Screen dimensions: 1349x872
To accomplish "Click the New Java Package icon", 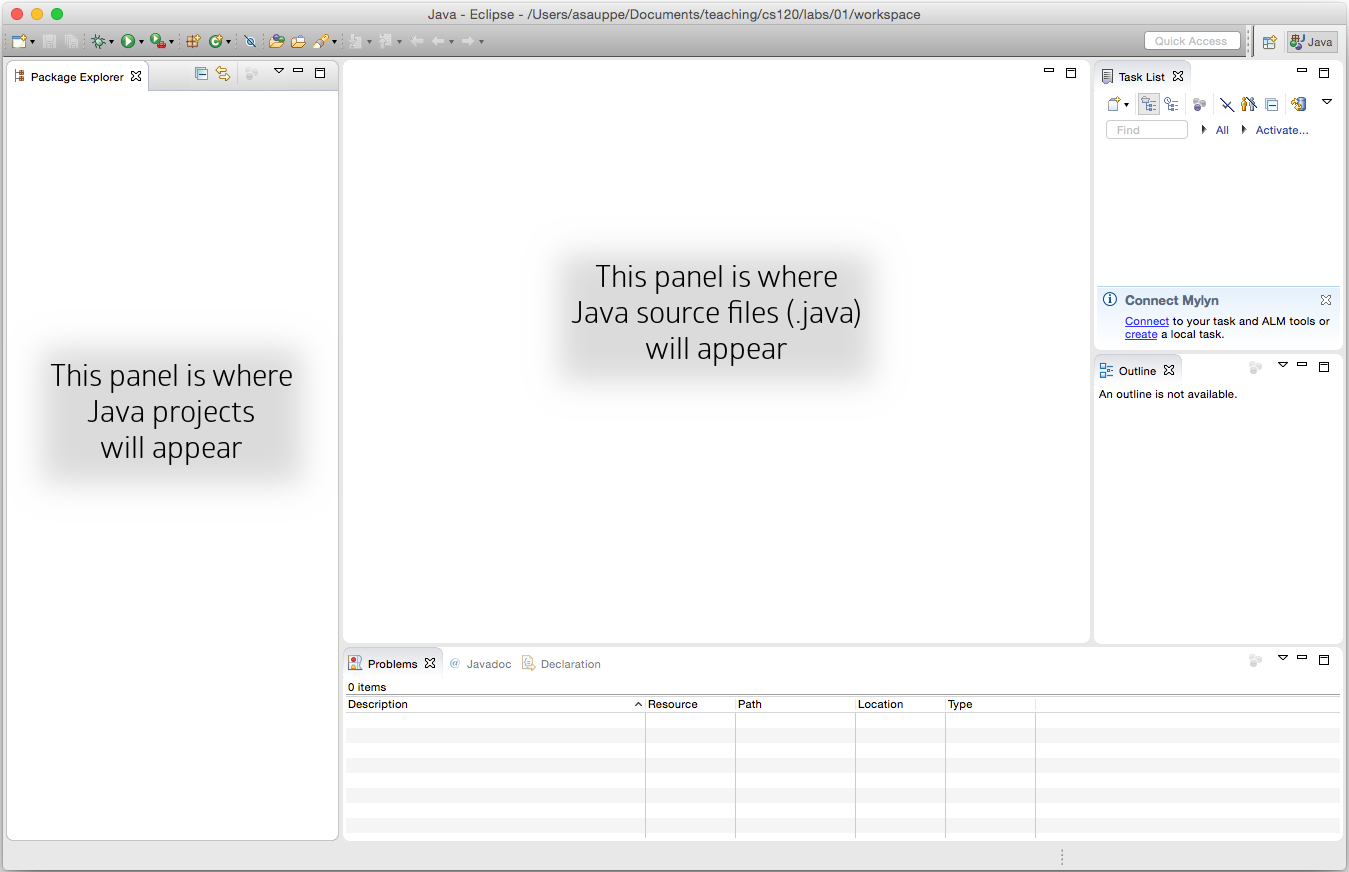I will [193, 41].
